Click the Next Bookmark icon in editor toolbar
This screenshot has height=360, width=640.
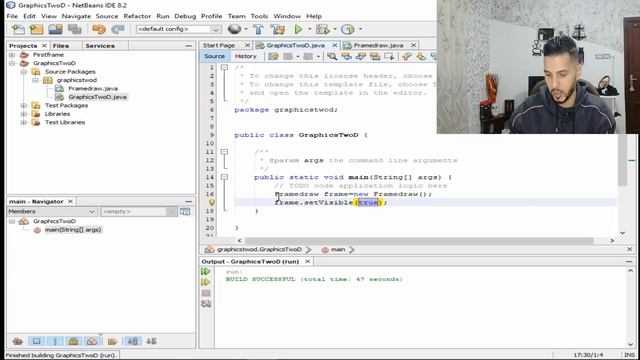[x=421, y=56]
